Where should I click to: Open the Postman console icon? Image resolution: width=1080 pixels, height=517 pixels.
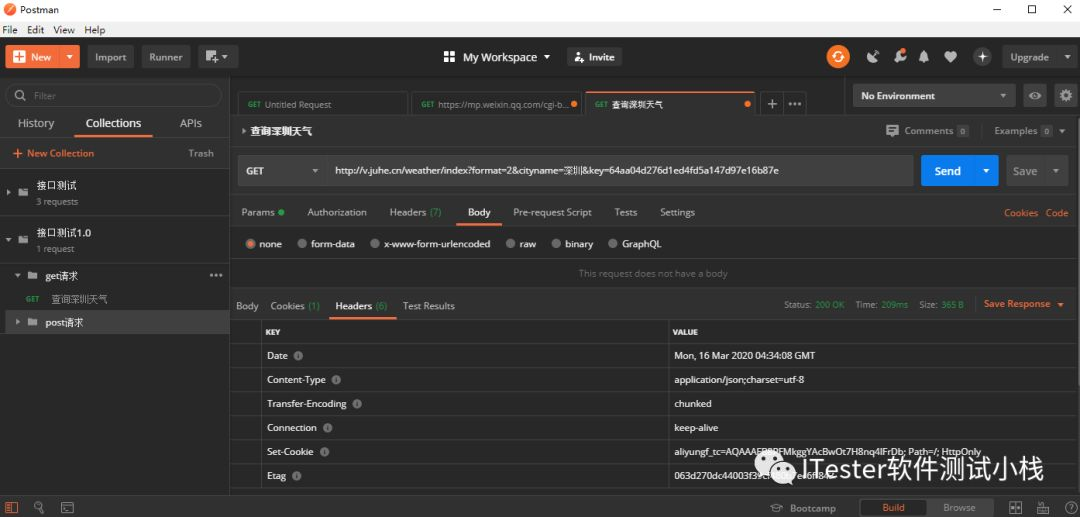click(x=68, y=507)
